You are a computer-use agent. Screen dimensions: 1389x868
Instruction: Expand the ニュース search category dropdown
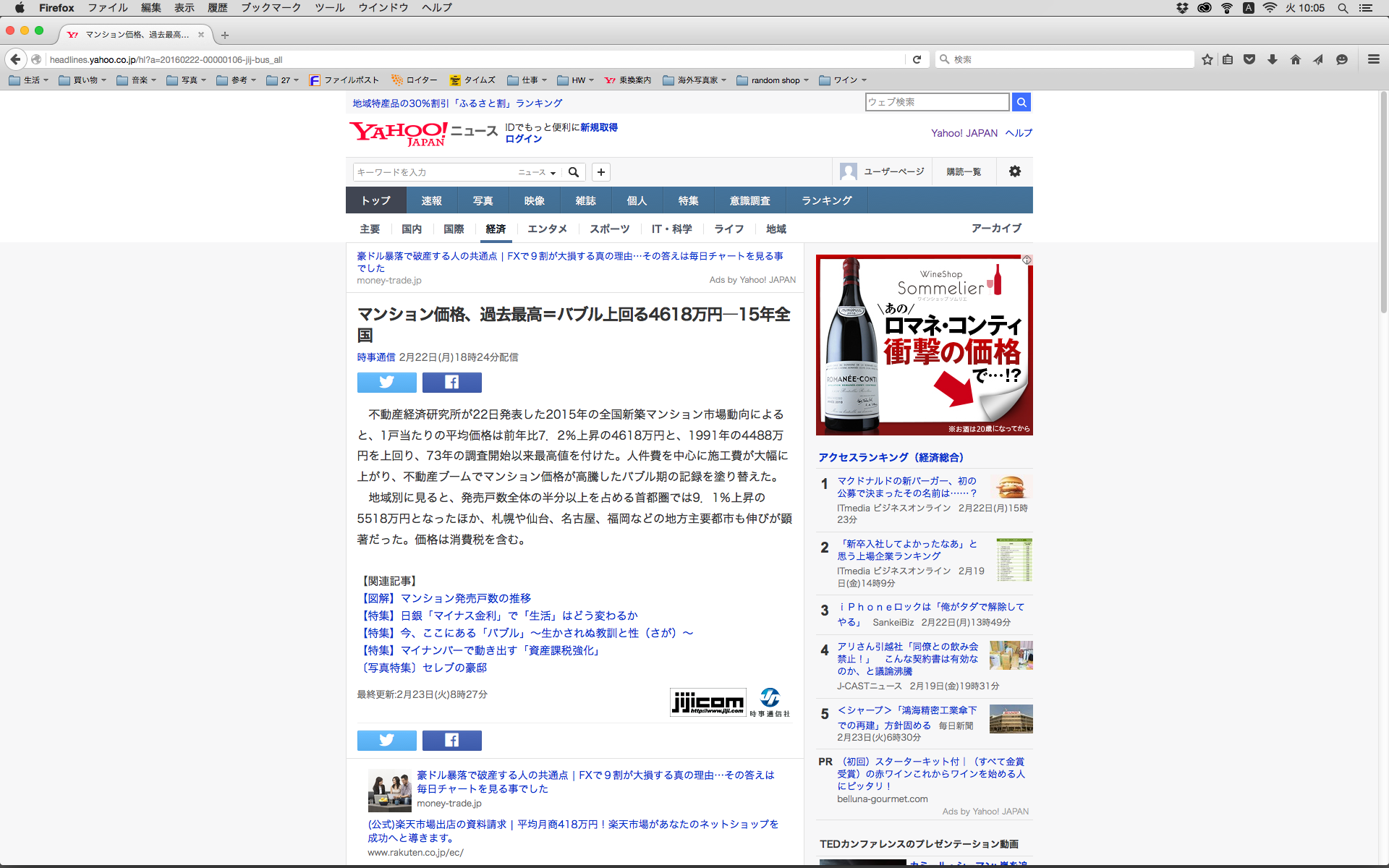pyautogui.click(x=537, y=172)
